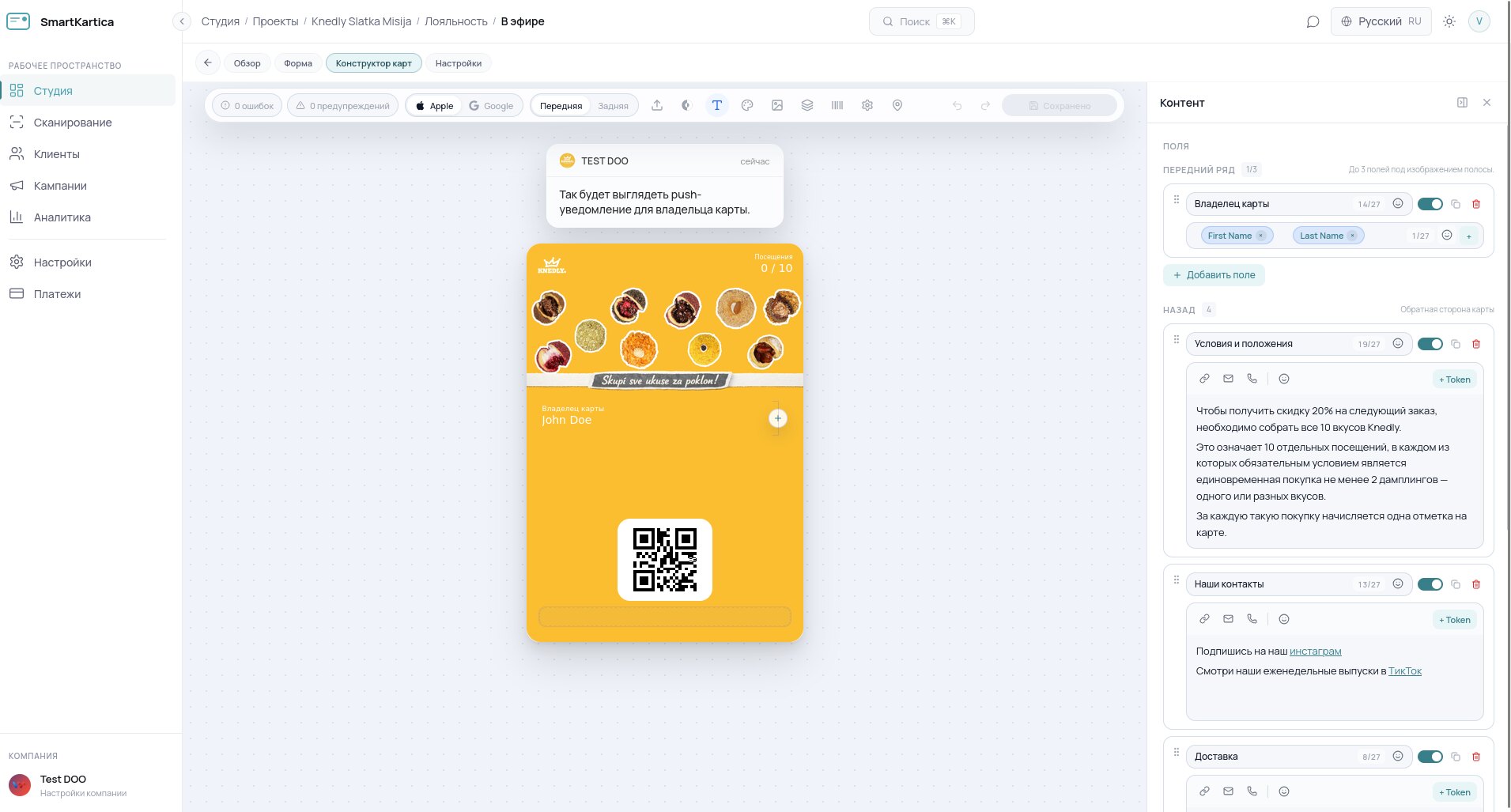
Task: Open emoji picker for Владелец карты label
Action: pos(1398,203)
